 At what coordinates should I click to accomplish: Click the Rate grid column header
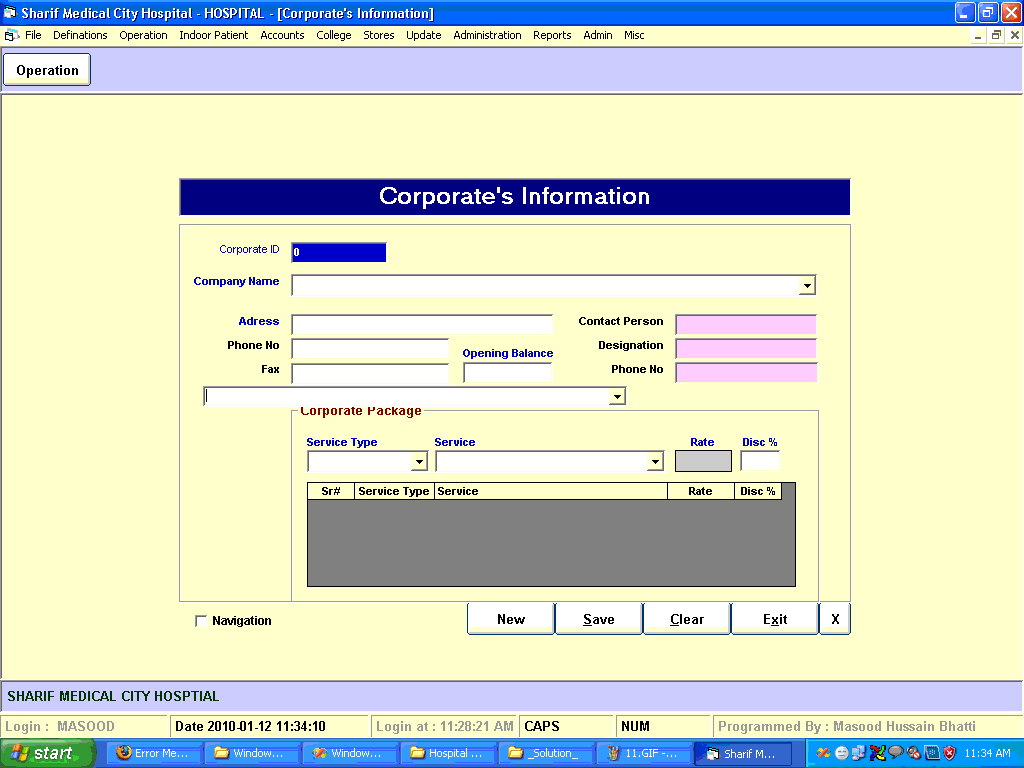pyautogui.click(x=701, y=491)
